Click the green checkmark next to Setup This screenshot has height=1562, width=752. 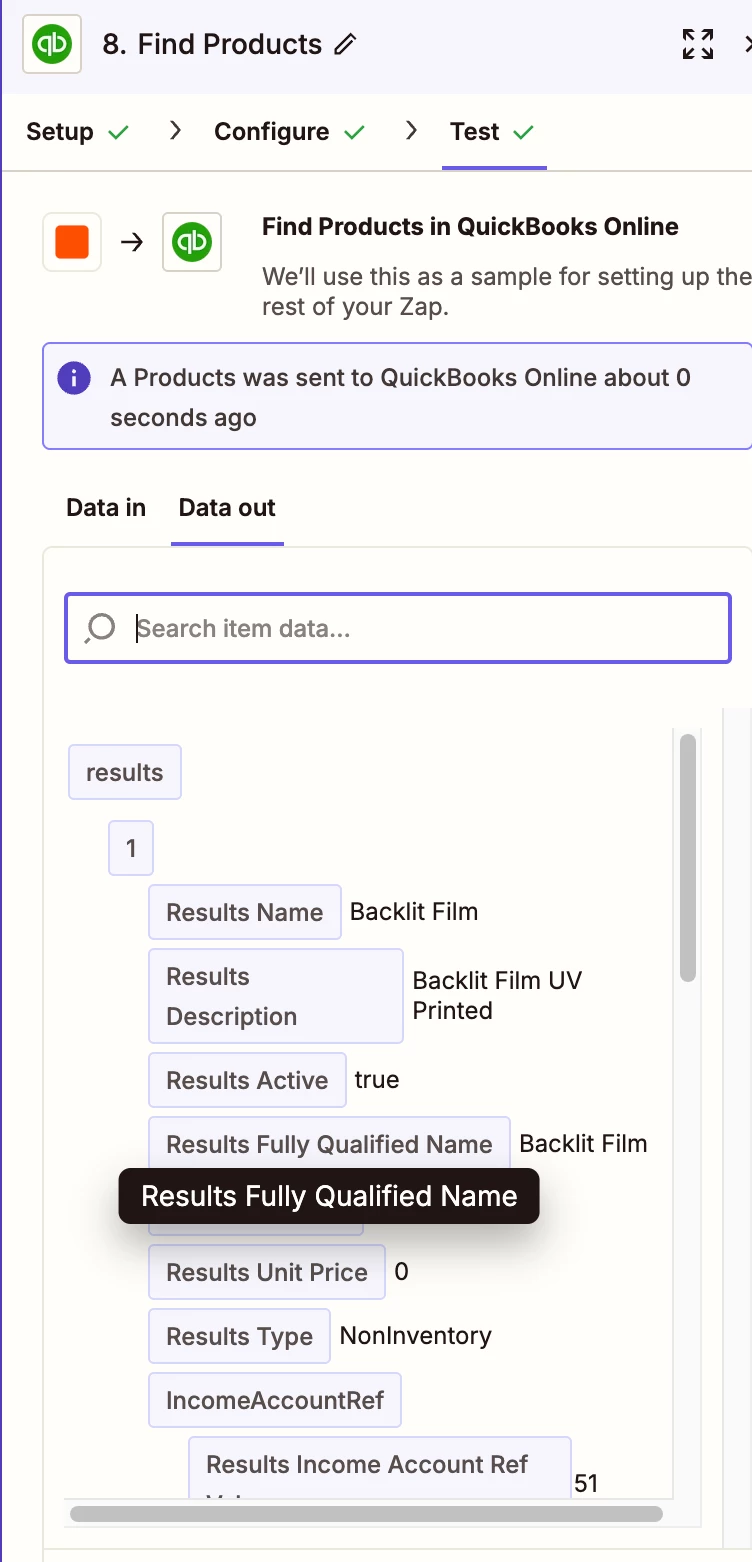[x=118, y=132]
